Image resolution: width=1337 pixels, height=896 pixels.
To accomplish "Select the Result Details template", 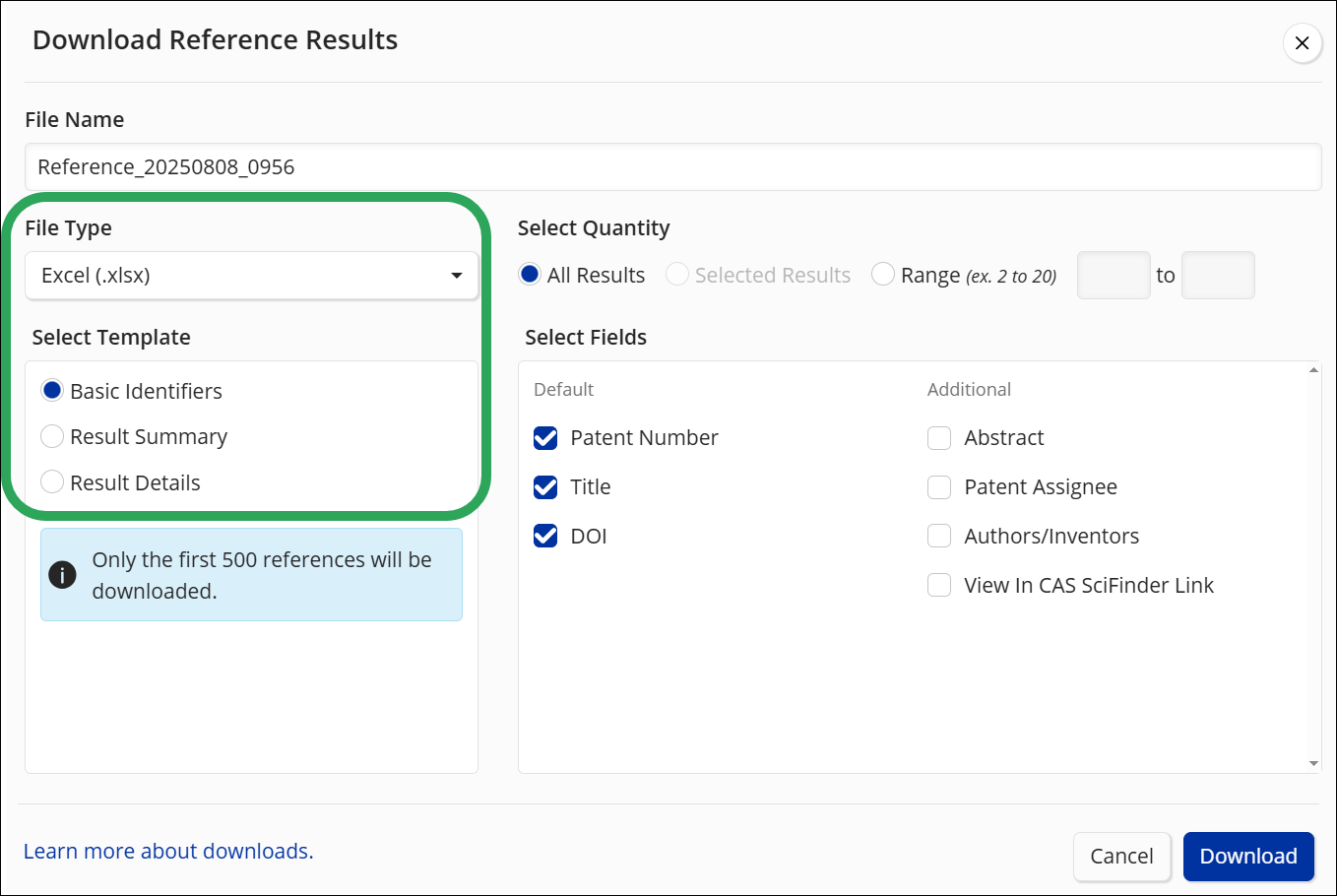I will pyautogui.click(x=52, y=482).
